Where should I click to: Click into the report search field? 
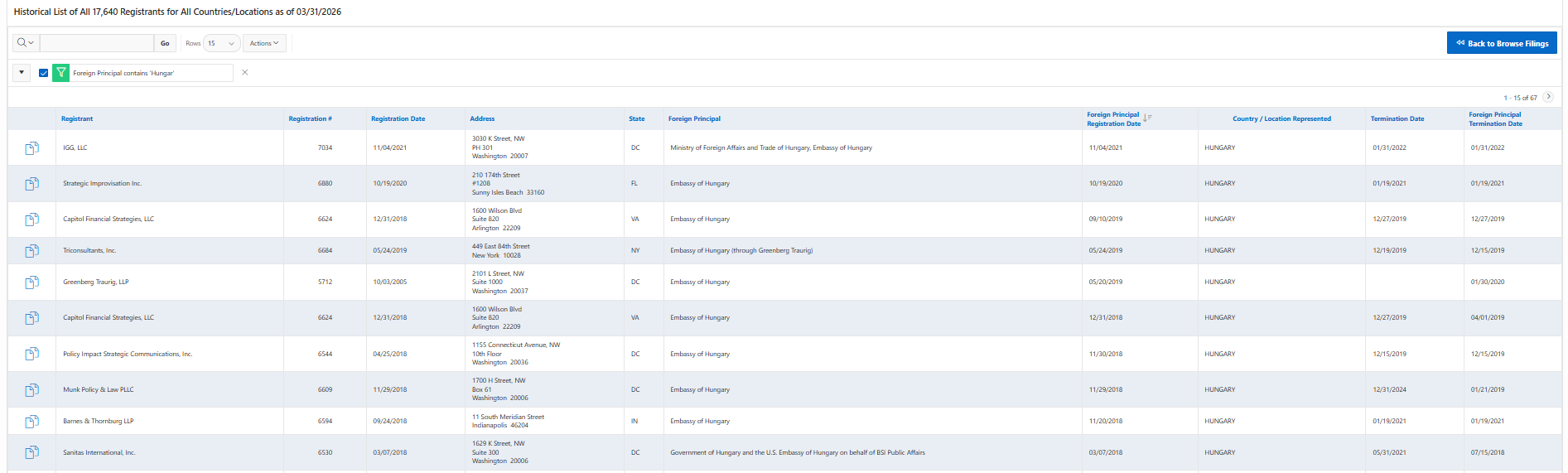(97, 43)
